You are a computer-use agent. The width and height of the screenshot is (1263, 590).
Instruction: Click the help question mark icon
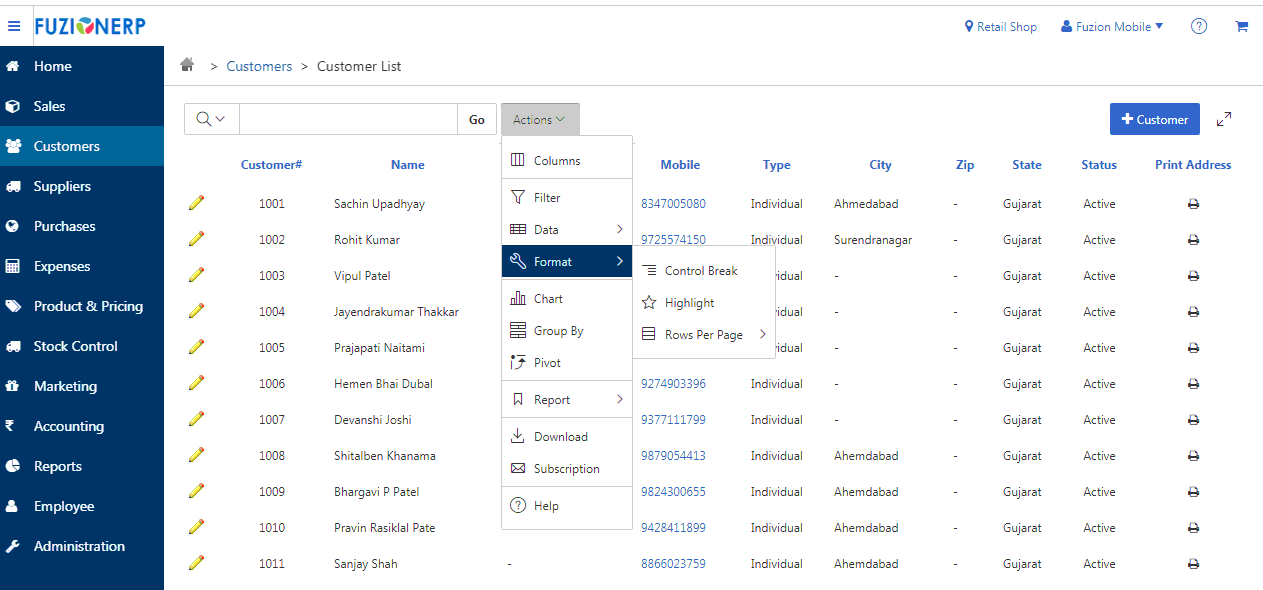coord(1198,27)
